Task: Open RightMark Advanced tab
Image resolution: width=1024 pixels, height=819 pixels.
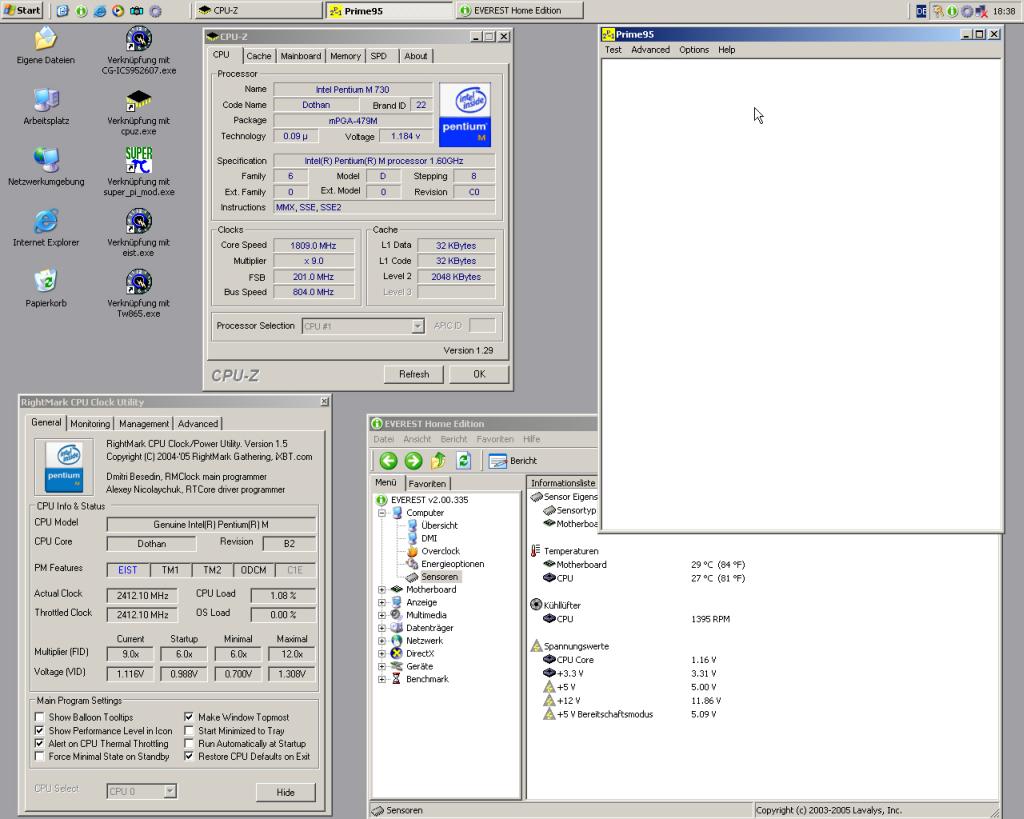Action: 198,423
